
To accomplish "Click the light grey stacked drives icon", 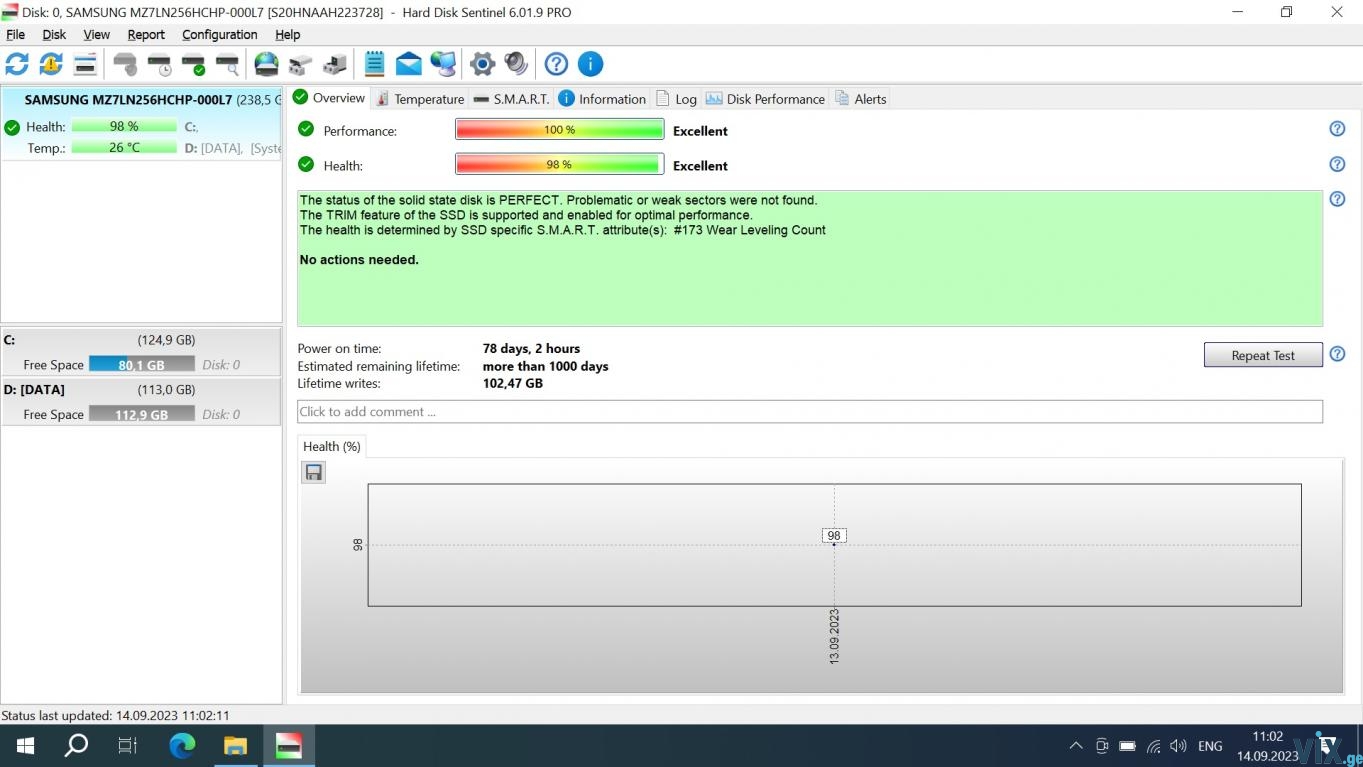I will [300, 64].
